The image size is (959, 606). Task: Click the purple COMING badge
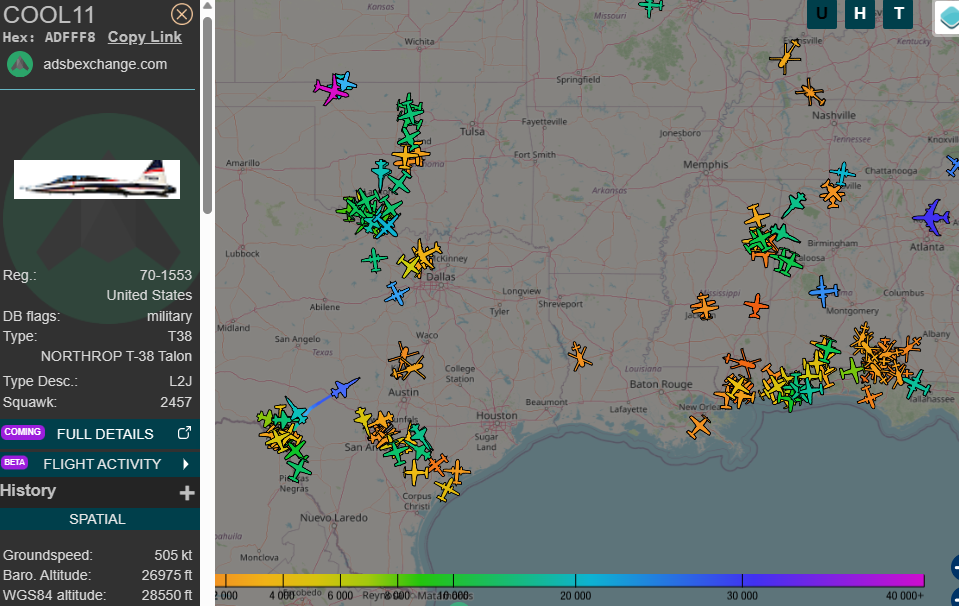[x=23, y=432]
